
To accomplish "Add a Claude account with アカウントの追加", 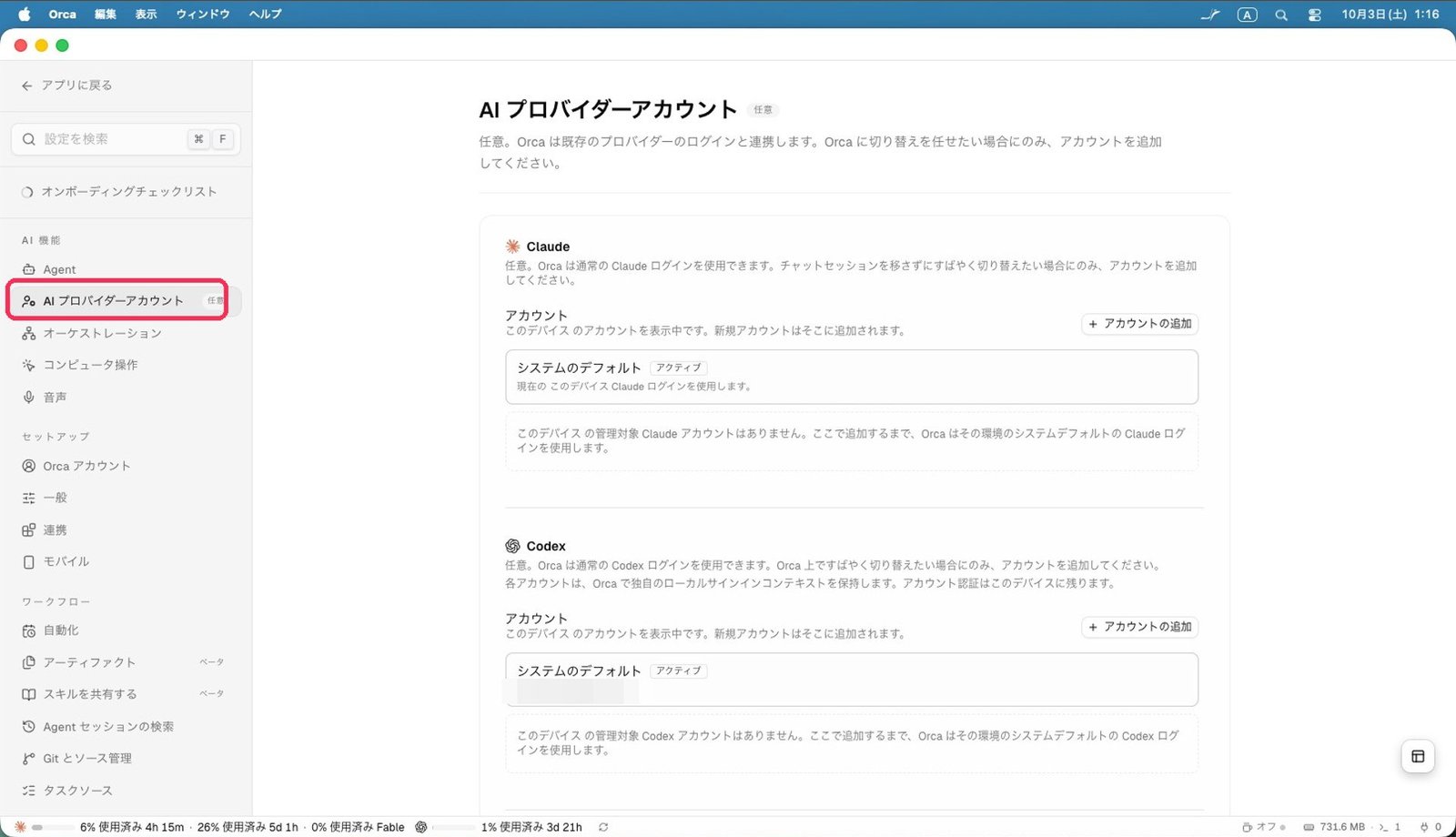I will click(1139, 324).
